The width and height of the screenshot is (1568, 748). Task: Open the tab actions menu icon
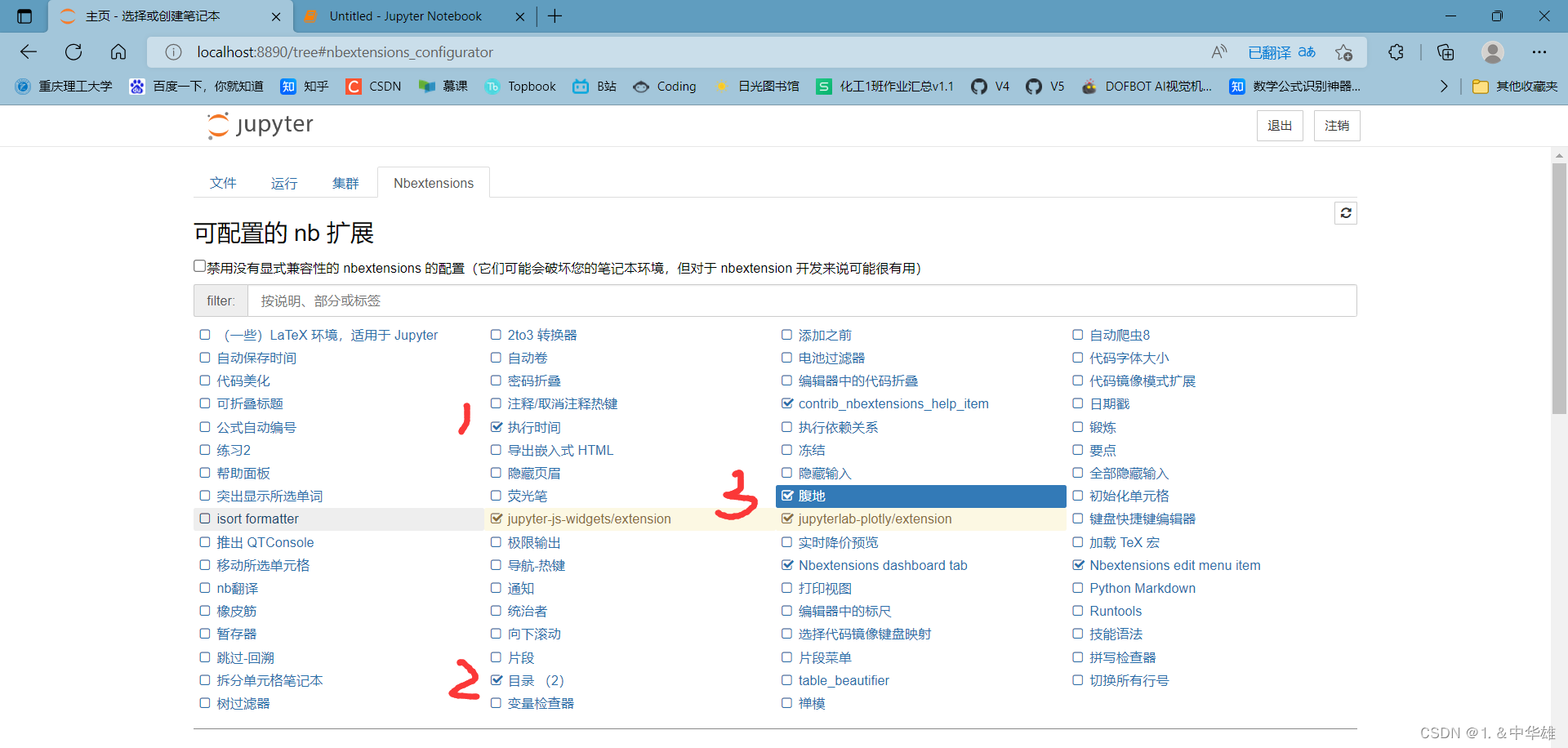(x=24, y=16)
